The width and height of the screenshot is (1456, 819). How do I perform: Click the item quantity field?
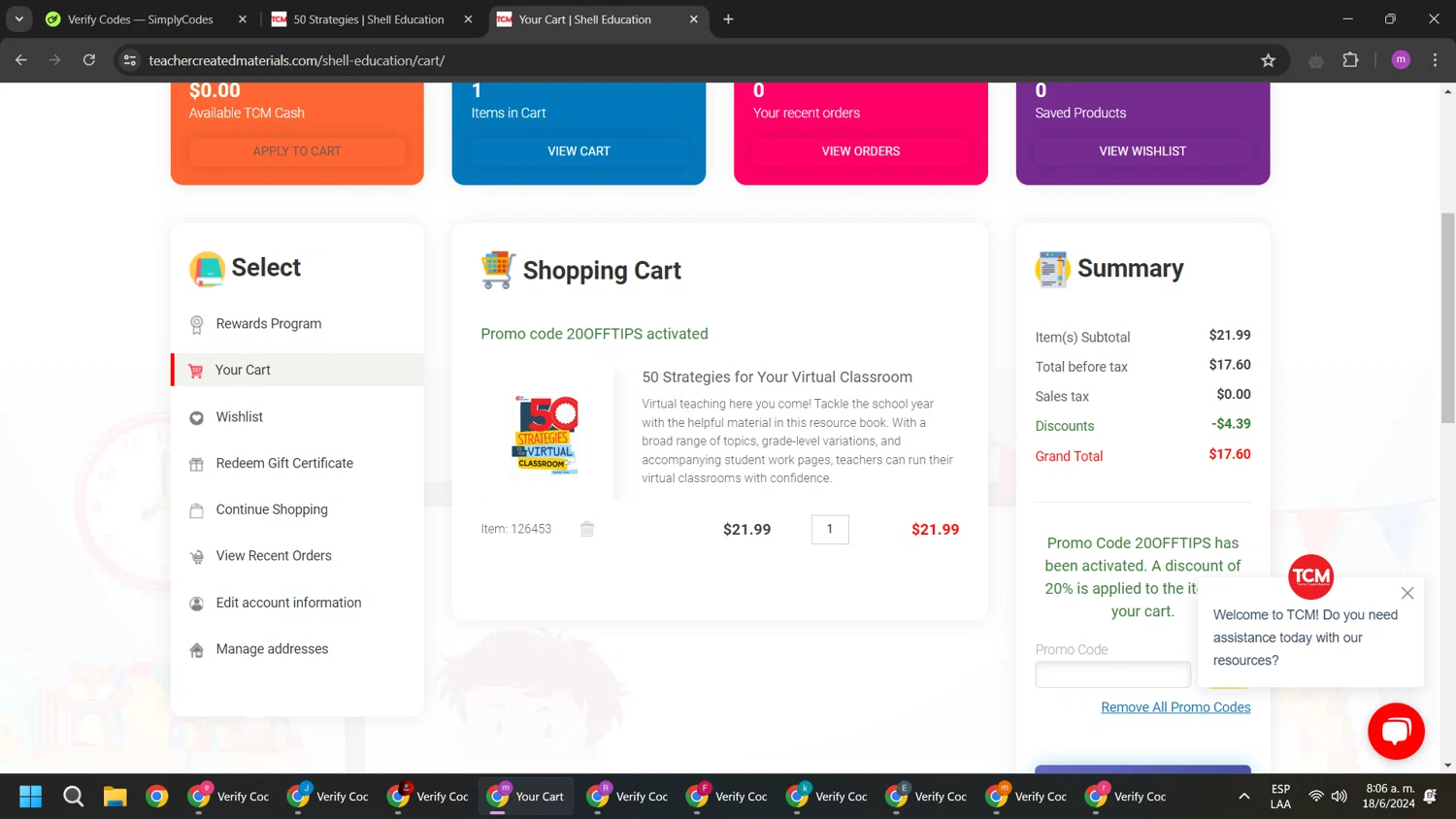pos(830,529)
